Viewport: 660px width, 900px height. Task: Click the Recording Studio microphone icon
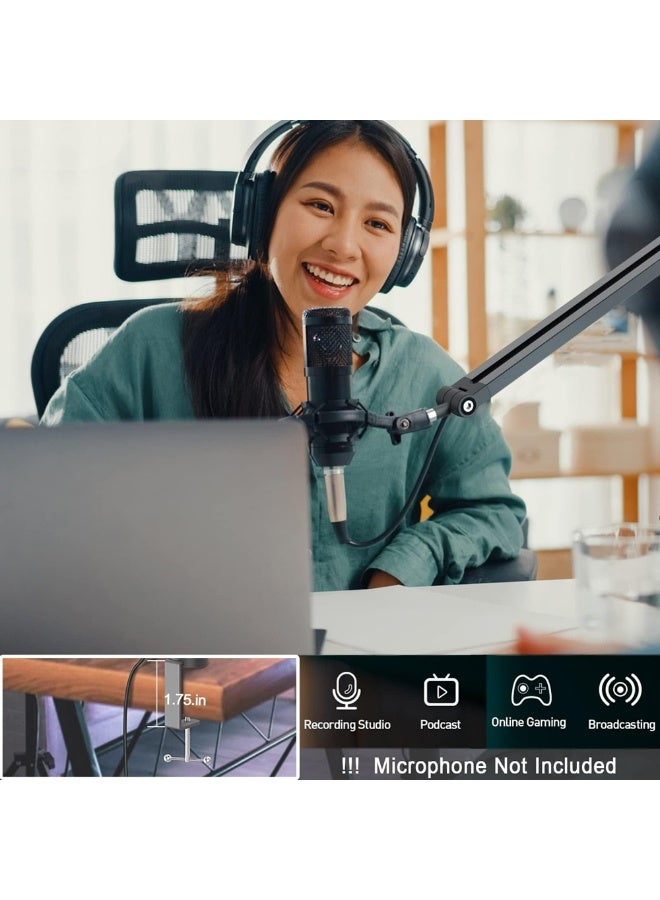pos(347,690)
